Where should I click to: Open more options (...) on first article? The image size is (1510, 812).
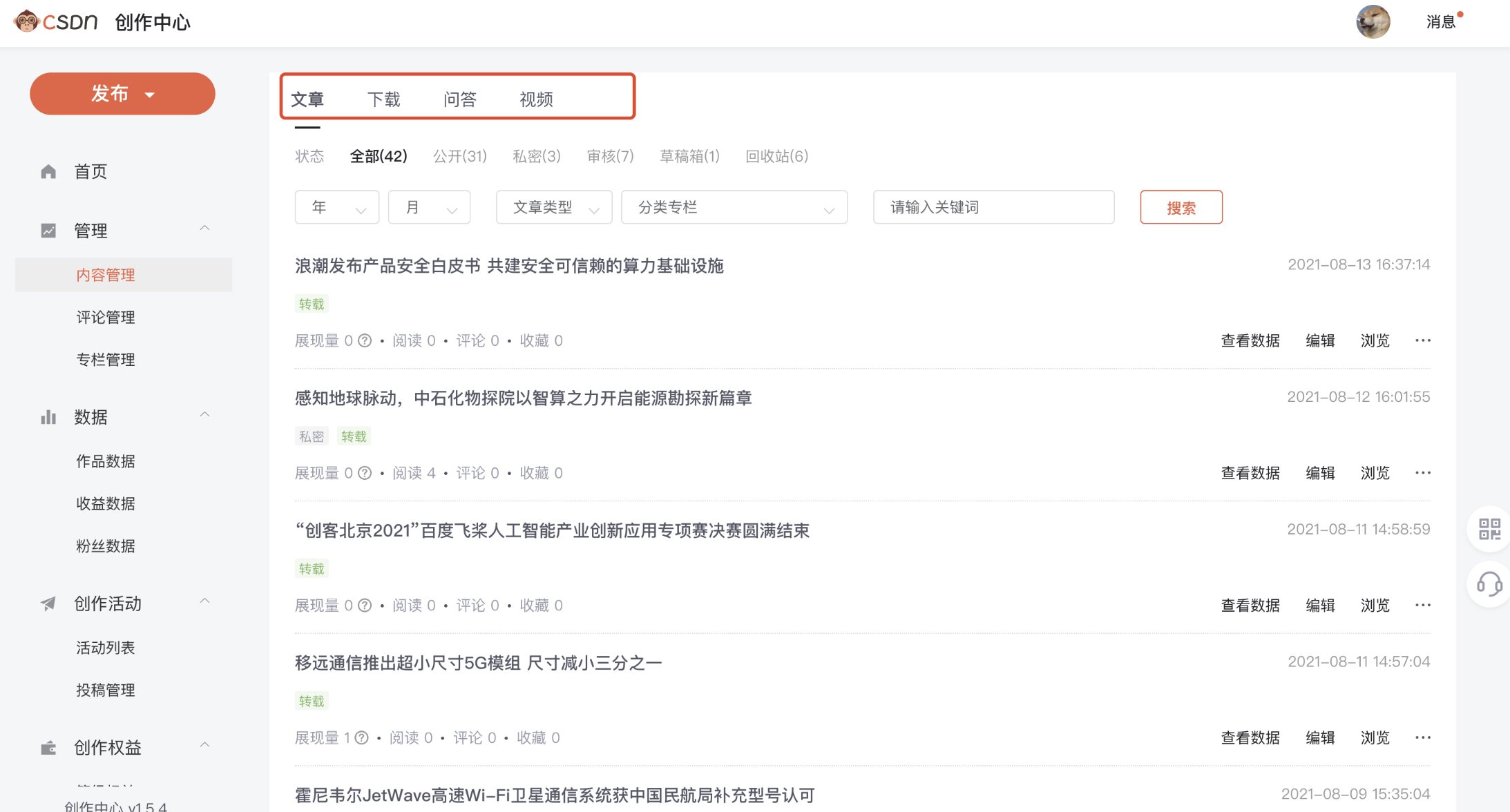point(1423,340)
